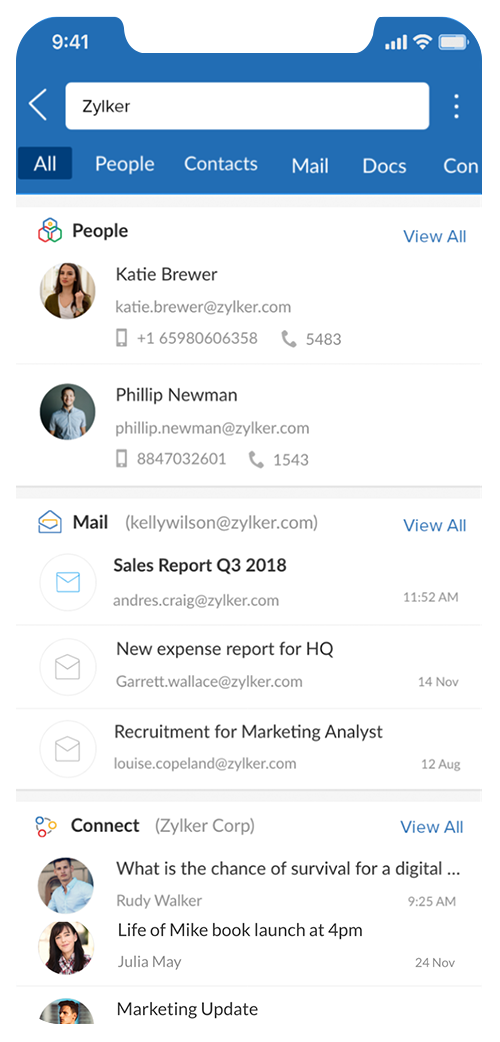Tap the Connect app icon
This screenshot has width=500, height=1042.
coord(46,826)
